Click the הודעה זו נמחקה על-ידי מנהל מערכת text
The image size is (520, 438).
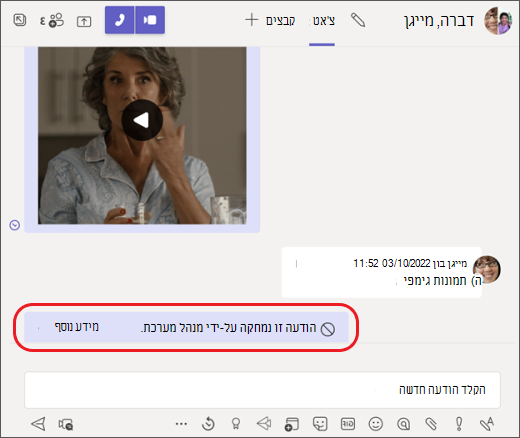(228, 328)
